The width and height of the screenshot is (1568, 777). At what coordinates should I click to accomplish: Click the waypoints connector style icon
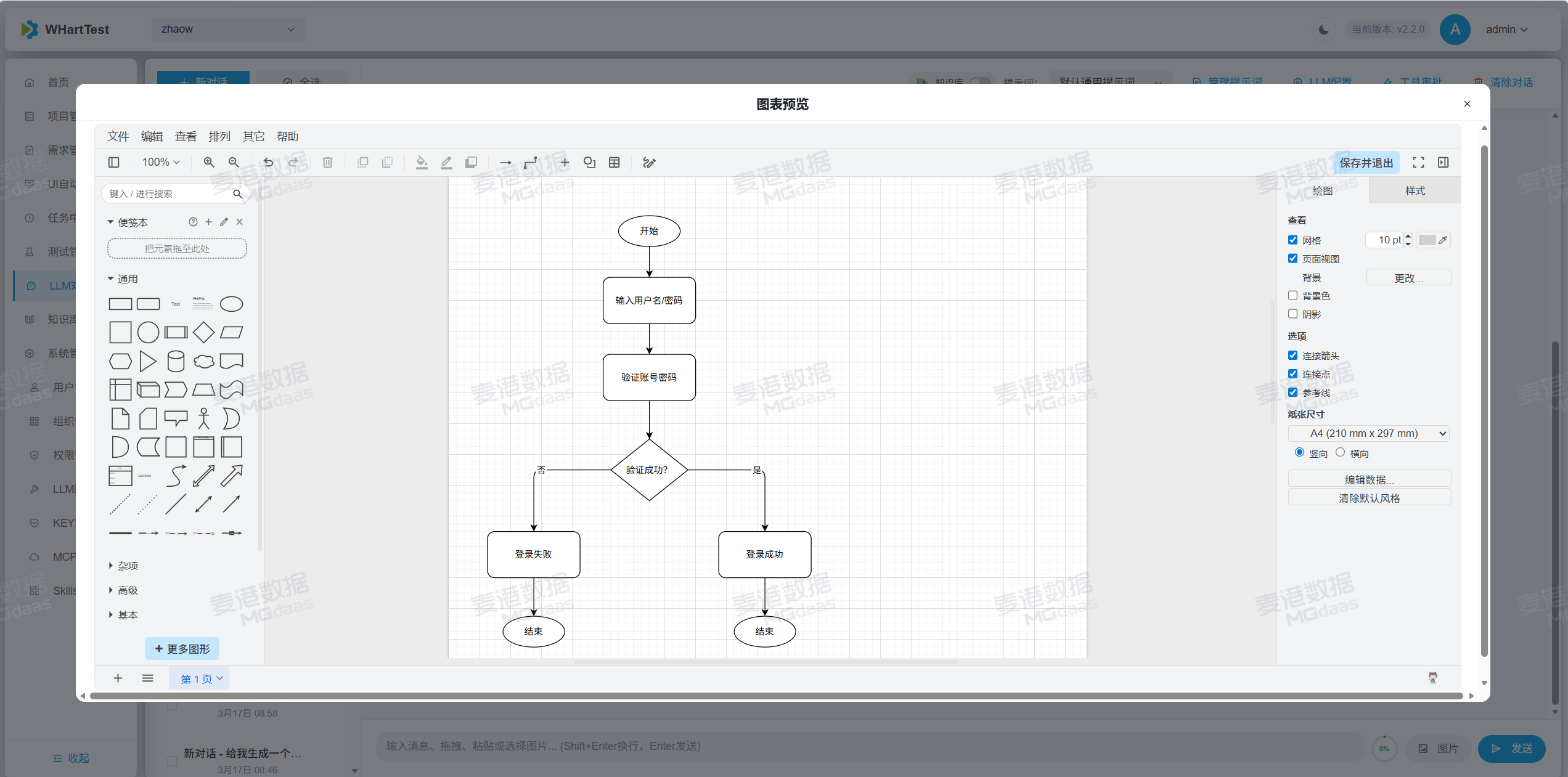[530, 162]
